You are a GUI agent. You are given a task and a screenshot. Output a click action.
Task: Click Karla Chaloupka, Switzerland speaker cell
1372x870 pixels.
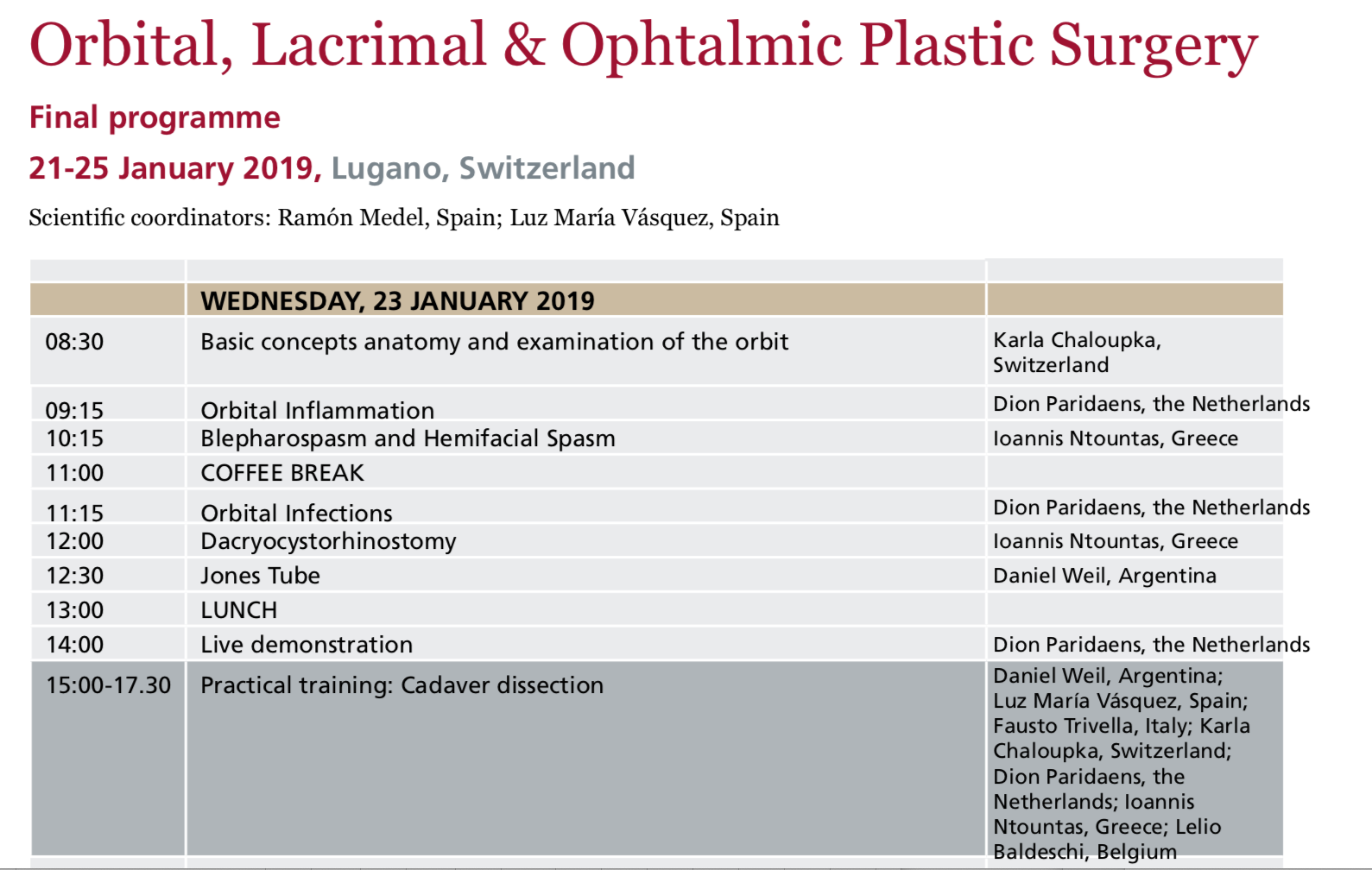tap(1078, 352)
